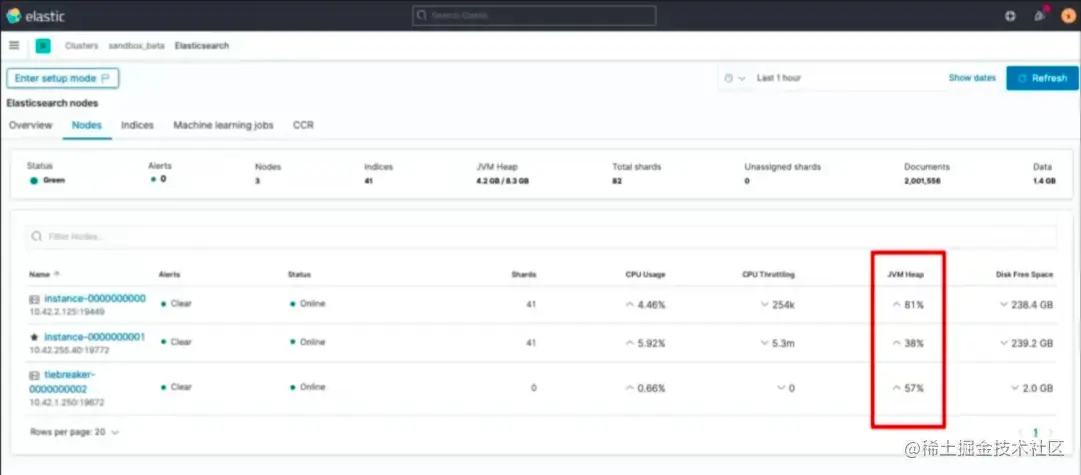
Task: Open node instance-0000000000 details
Action: tap(95, 299)
